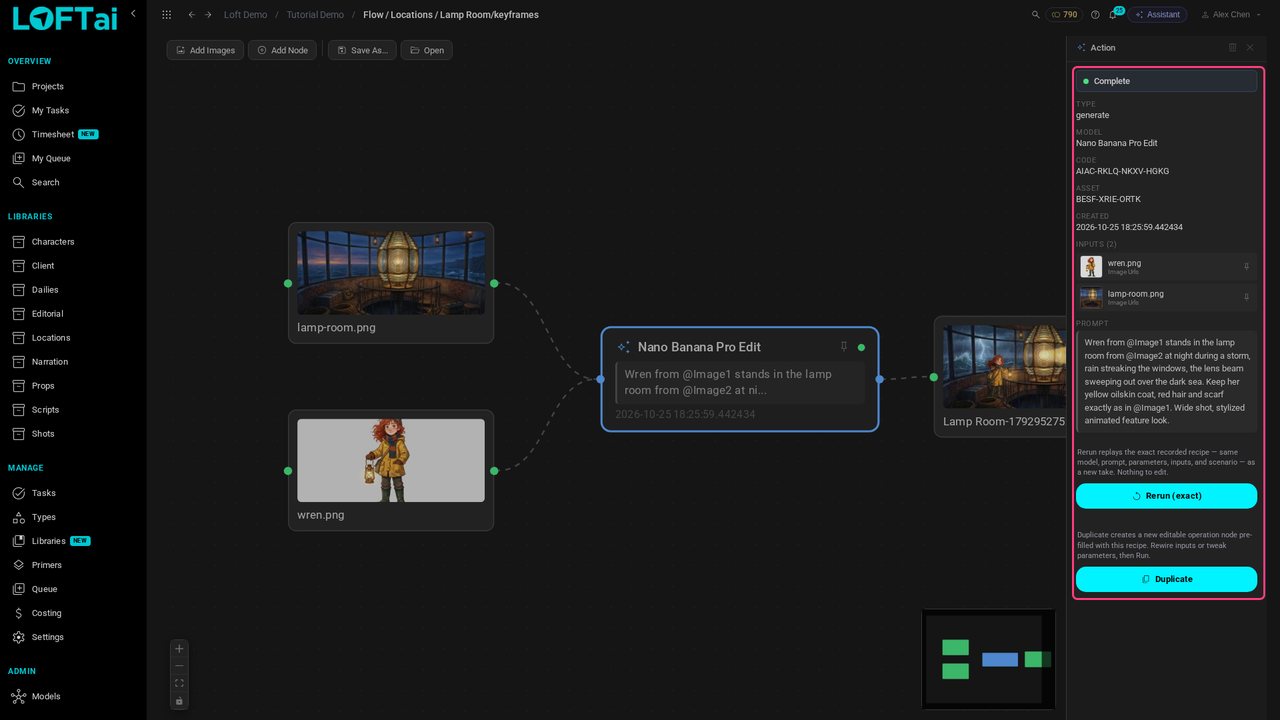Viewport: 1280px width, 720px height.
Task: Collapse the left sidebar
Action: pyautogui.click(x=133, y=14)
